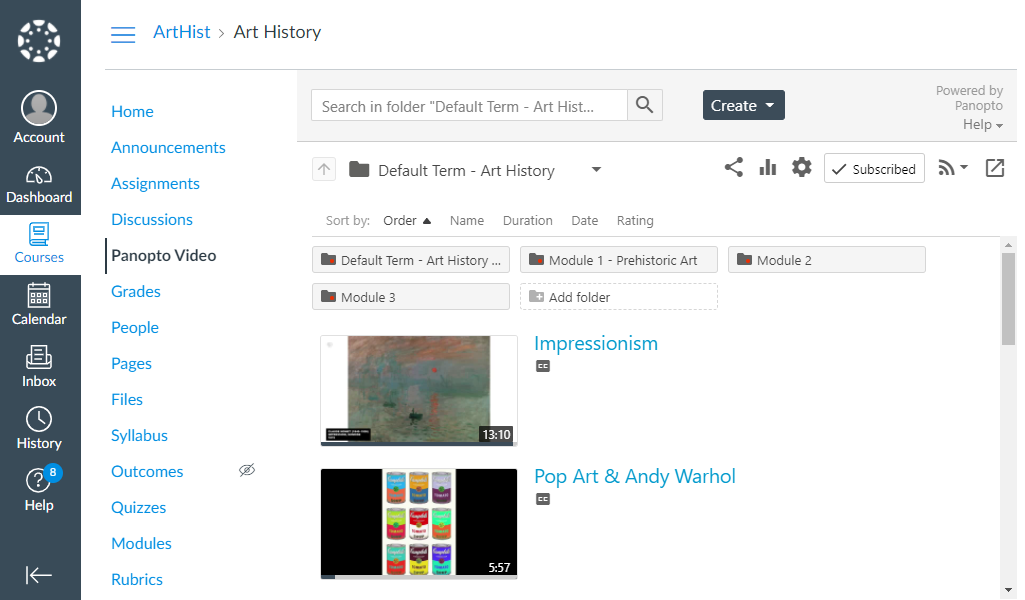Image resolution: width=1025 pixels, height=600 pixels.
Task: Switch to the Panopto Video course section
Action: point(163,255)
